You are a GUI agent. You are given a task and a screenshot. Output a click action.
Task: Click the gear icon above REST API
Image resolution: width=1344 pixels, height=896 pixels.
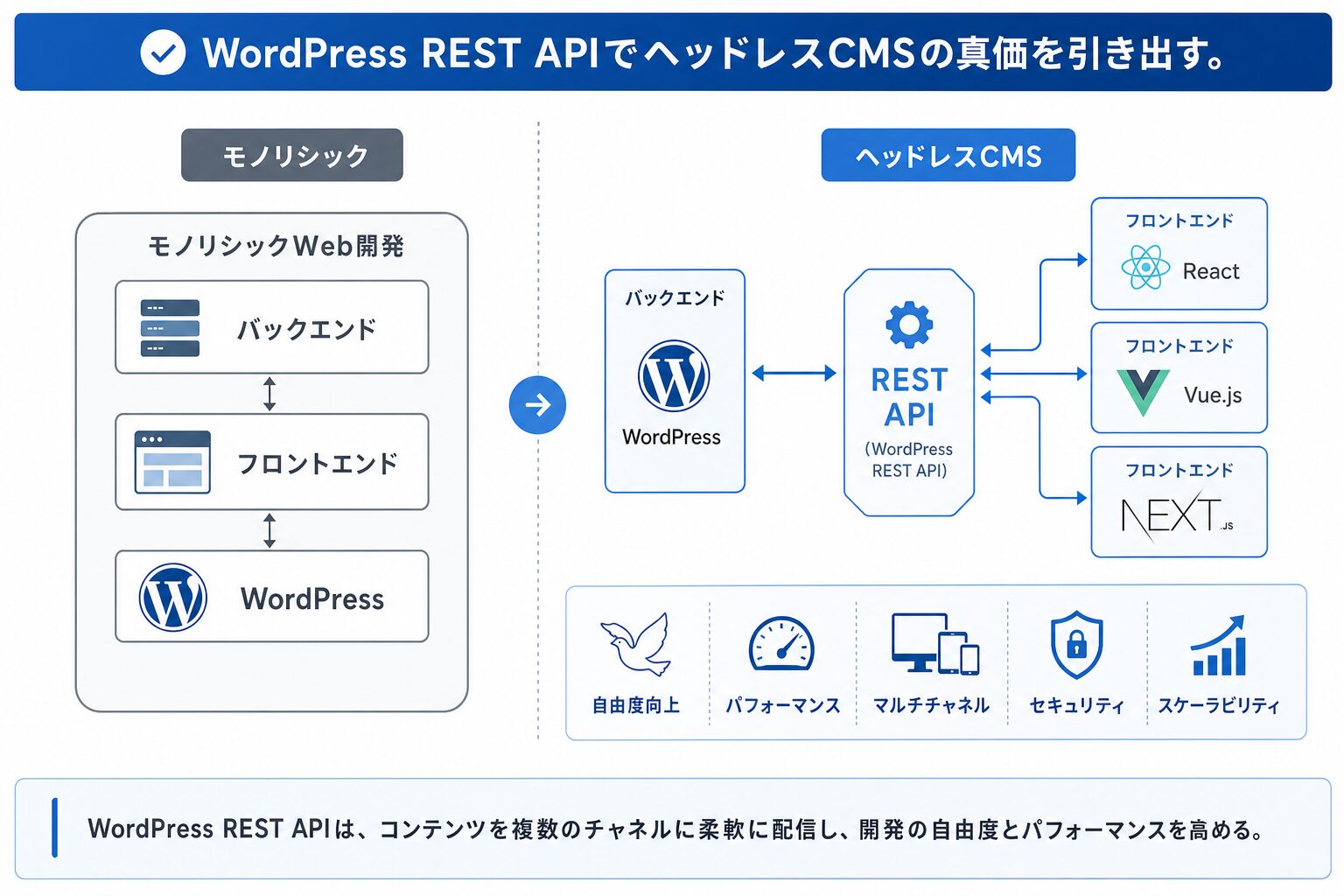pyautogui.click(x=909, y=325)
